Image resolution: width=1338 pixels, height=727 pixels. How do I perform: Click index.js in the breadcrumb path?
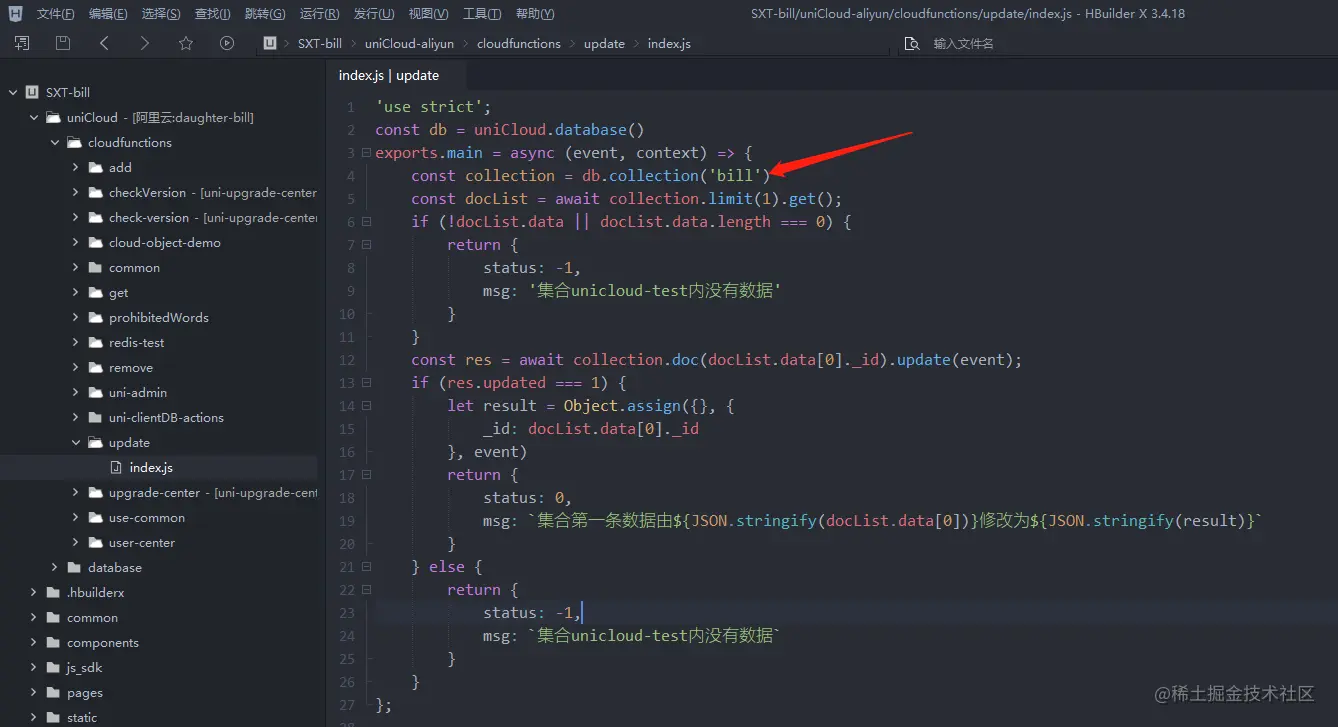(669, 44)
